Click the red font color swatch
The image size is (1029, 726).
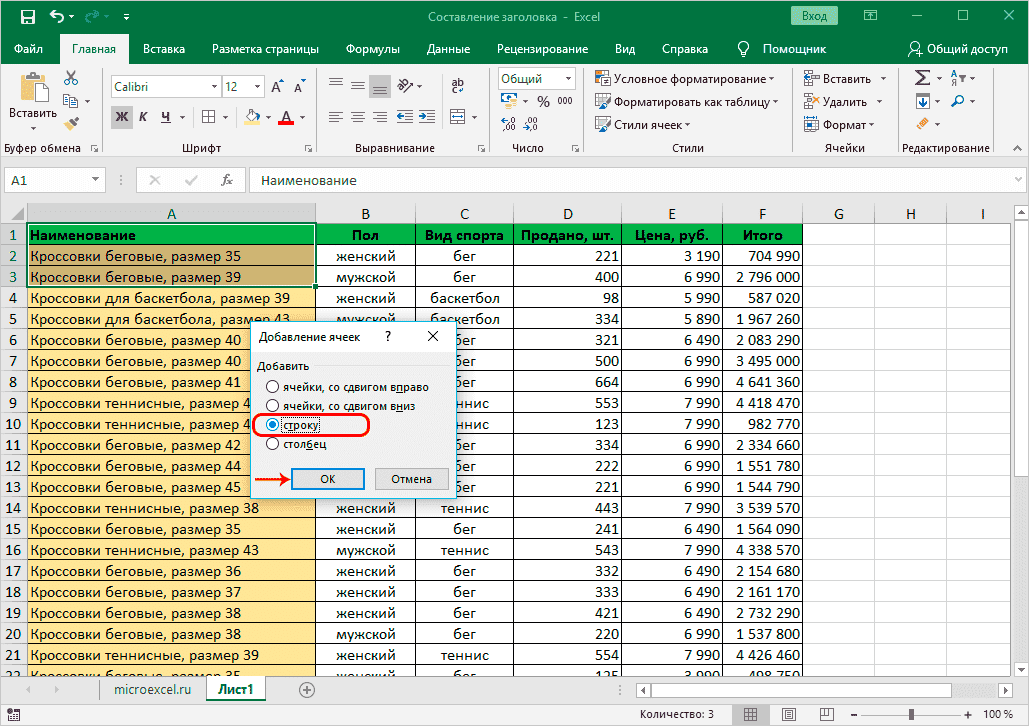click(285, 117)
